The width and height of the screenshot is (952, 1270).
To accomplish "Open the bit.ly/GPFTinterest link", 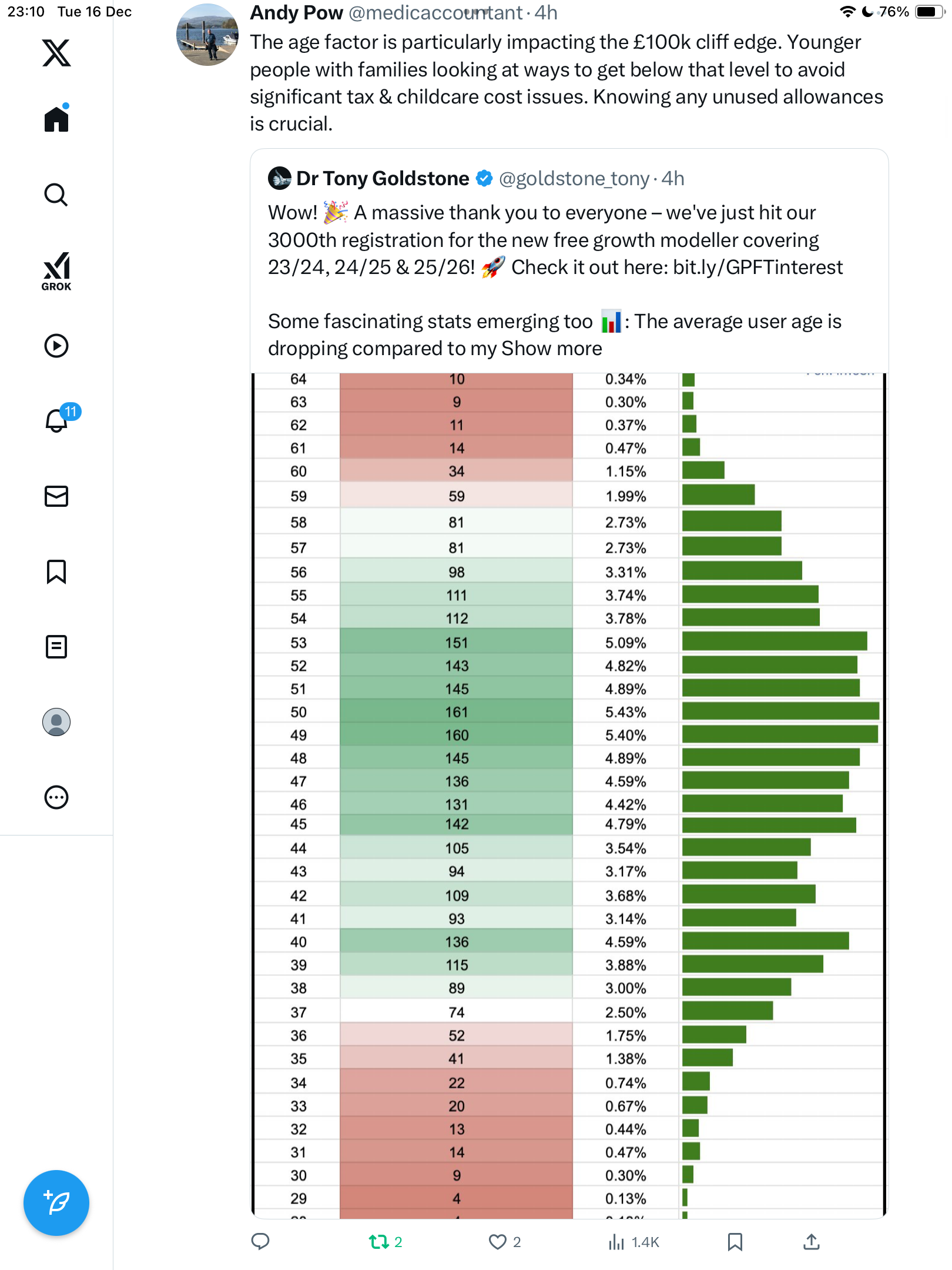I will (x=757, y=268).
